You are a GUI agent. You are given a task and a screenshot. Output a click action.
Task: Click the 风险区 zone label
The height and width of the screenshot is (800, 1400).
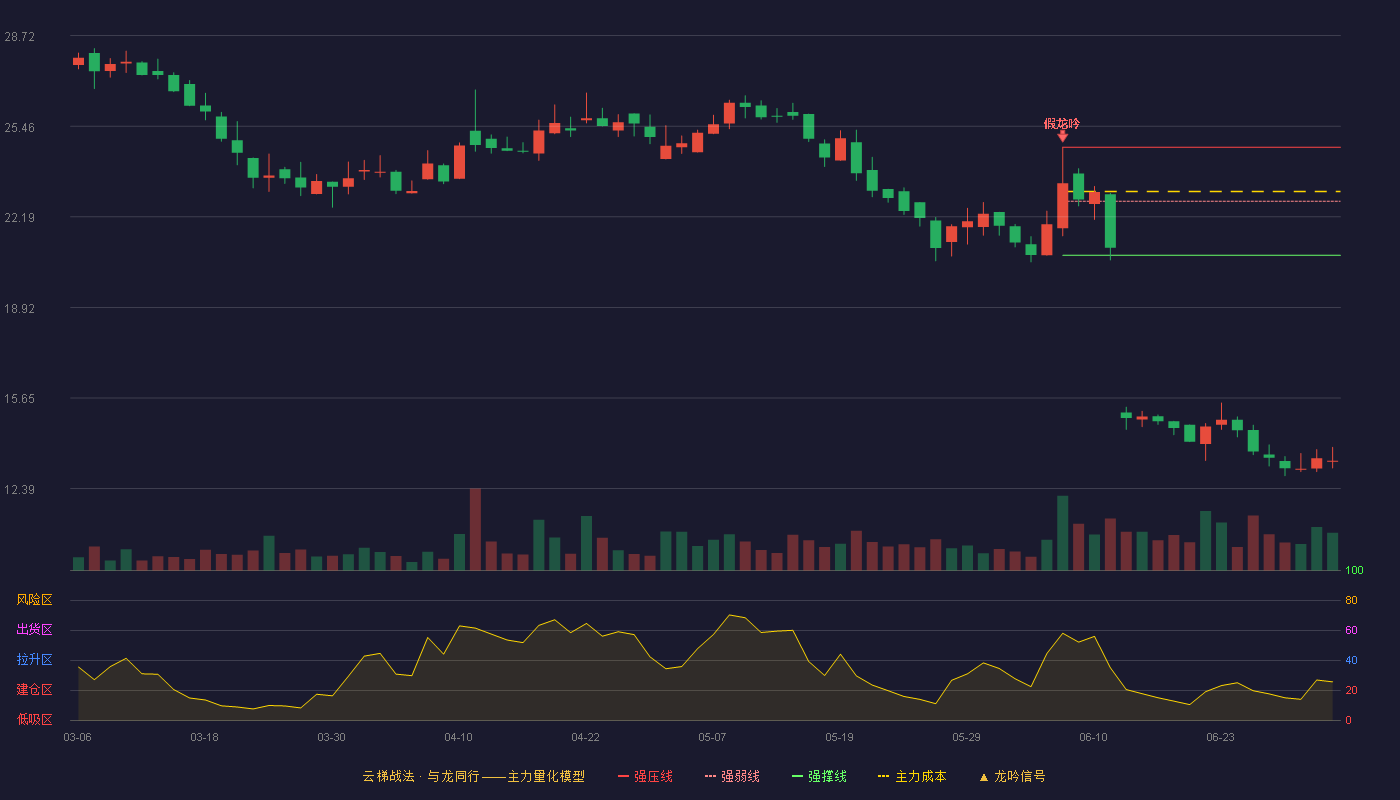pos(34,600)
